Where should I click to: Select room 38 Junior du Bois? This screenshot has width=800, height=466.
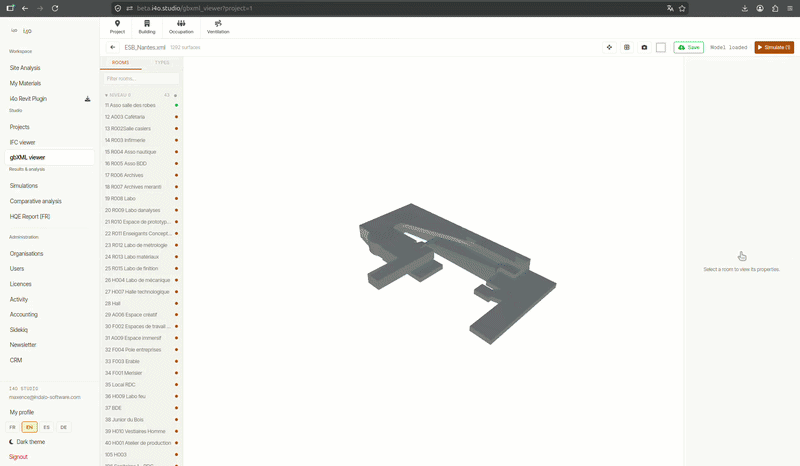click(141, 420)
